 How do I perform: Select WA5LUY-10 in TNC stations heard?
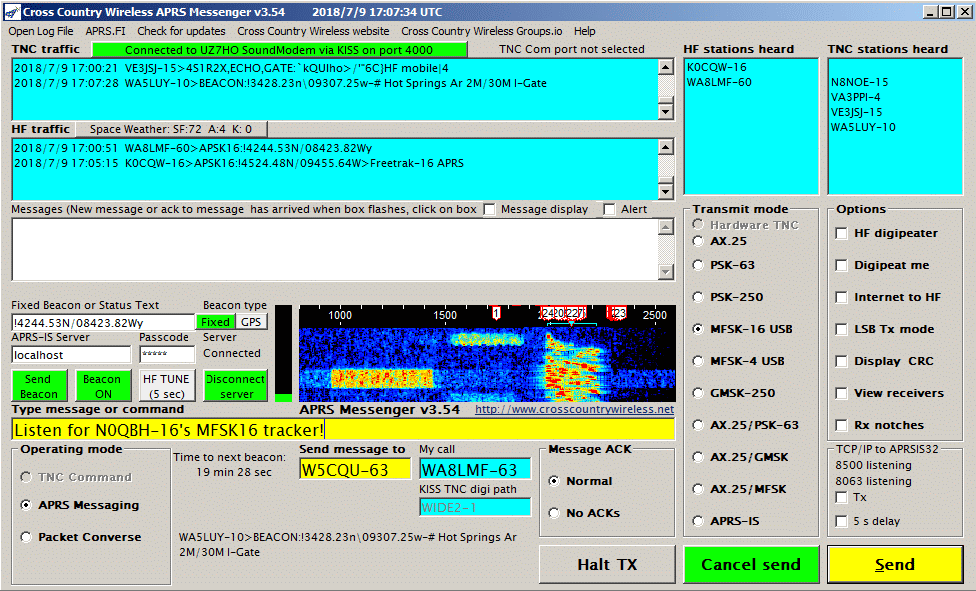pos(863,127)
